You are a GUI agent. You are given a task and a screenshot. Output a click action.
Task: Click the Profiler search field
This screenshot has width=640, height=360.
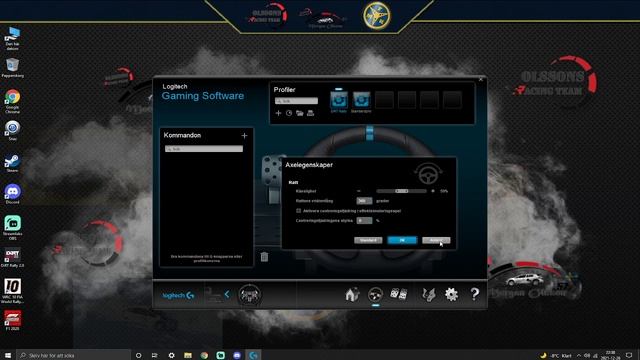click(296, 101)
